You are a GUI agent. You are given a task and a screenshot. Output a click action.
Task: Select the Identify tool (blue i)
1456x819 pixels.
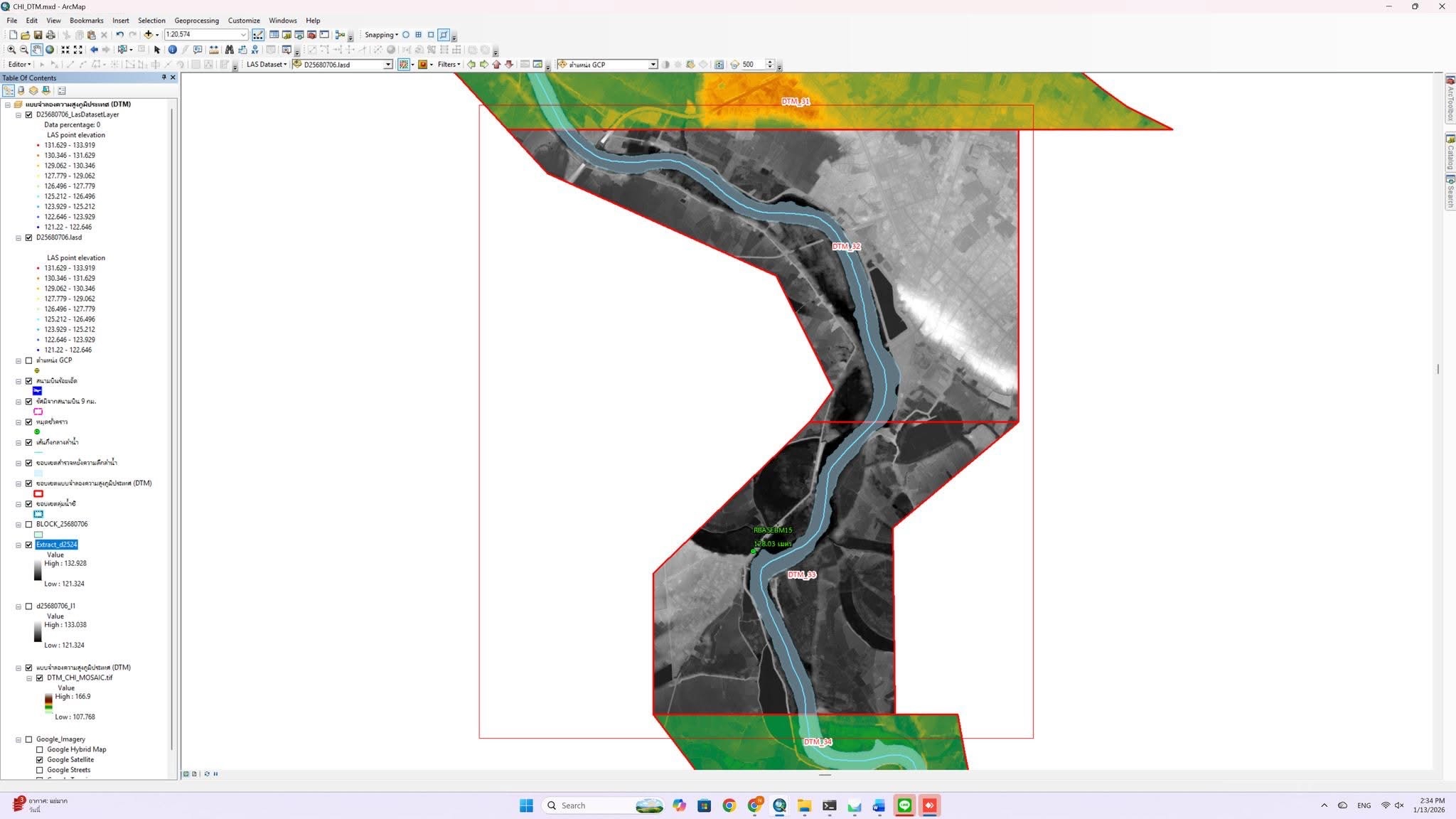(x=172, y=50)
